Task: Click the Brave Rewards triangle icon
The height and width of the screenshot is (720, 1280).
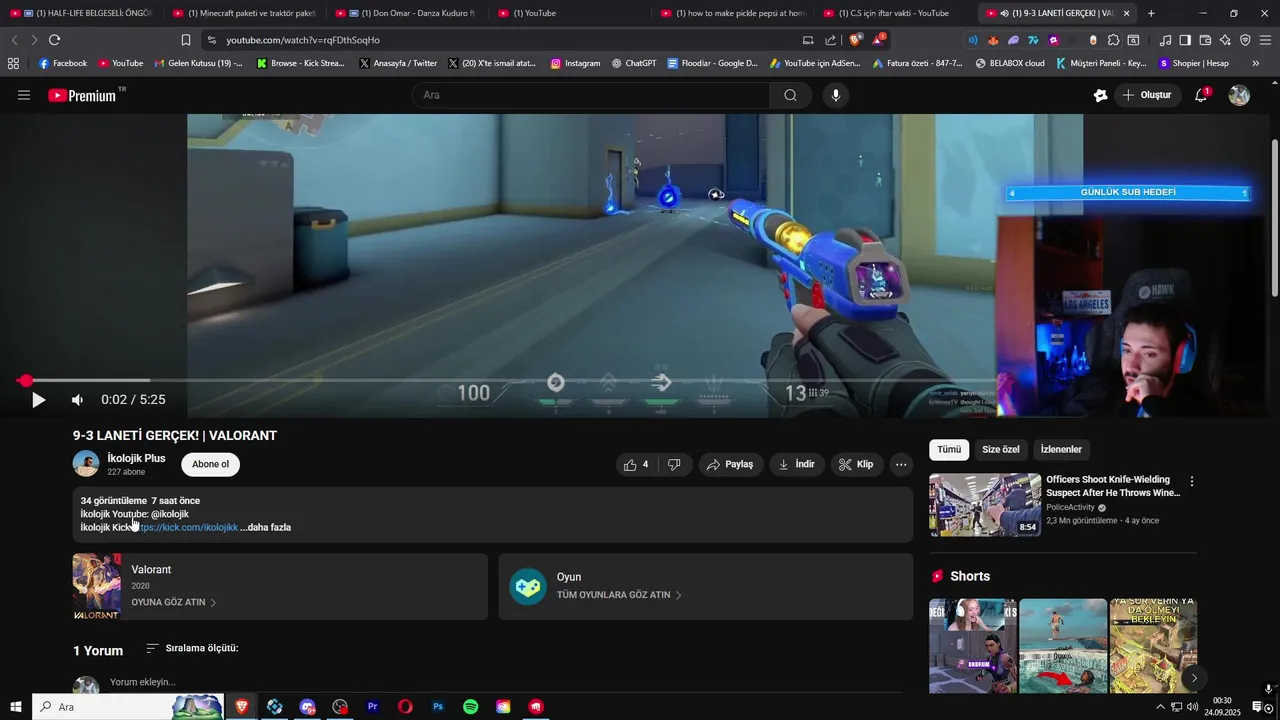Action: 877,40
